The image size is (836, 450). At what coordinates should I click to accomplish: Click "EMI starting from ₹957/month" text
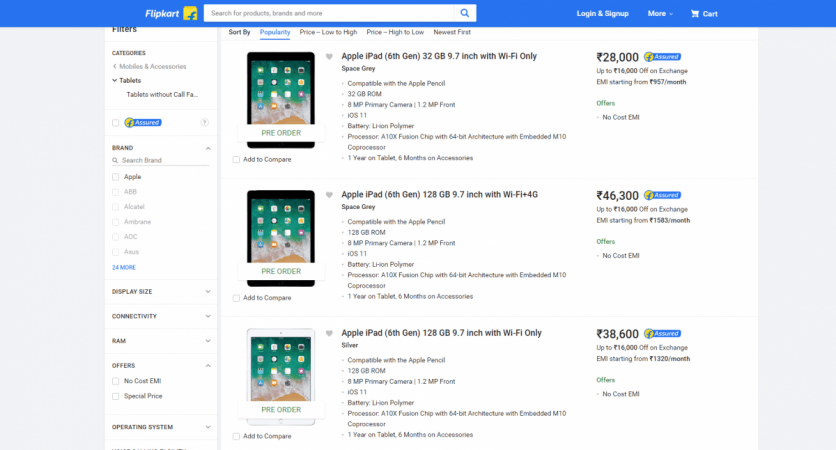pyautogui.click(x=641, y=82)
